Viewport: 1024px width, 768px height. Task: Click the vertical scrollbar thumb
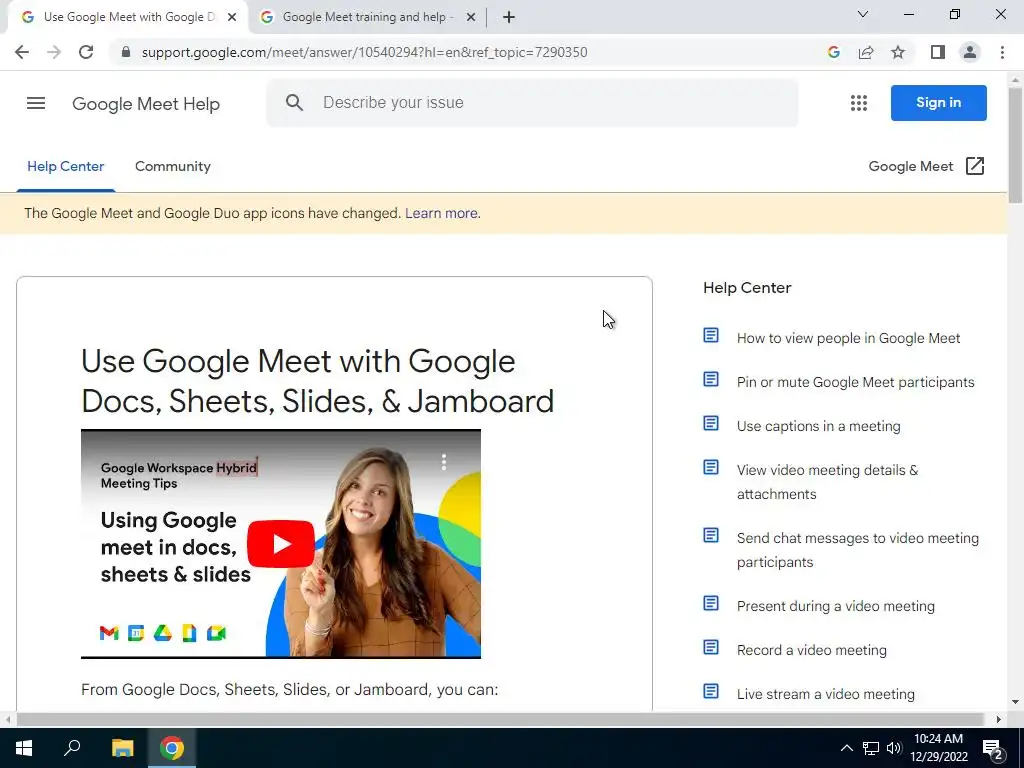tap(1016, 146)
